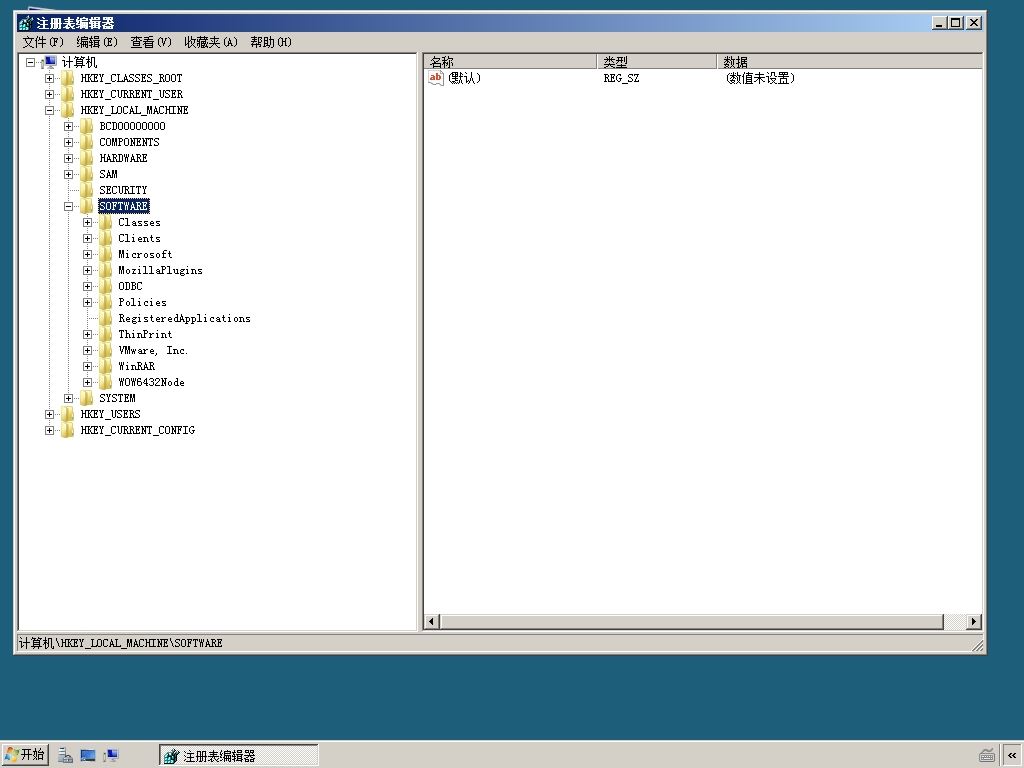Viewport: 1024px width, 768px height.
Task: Click the BCD00000000 folder icon
Action: tap(87, 126)
